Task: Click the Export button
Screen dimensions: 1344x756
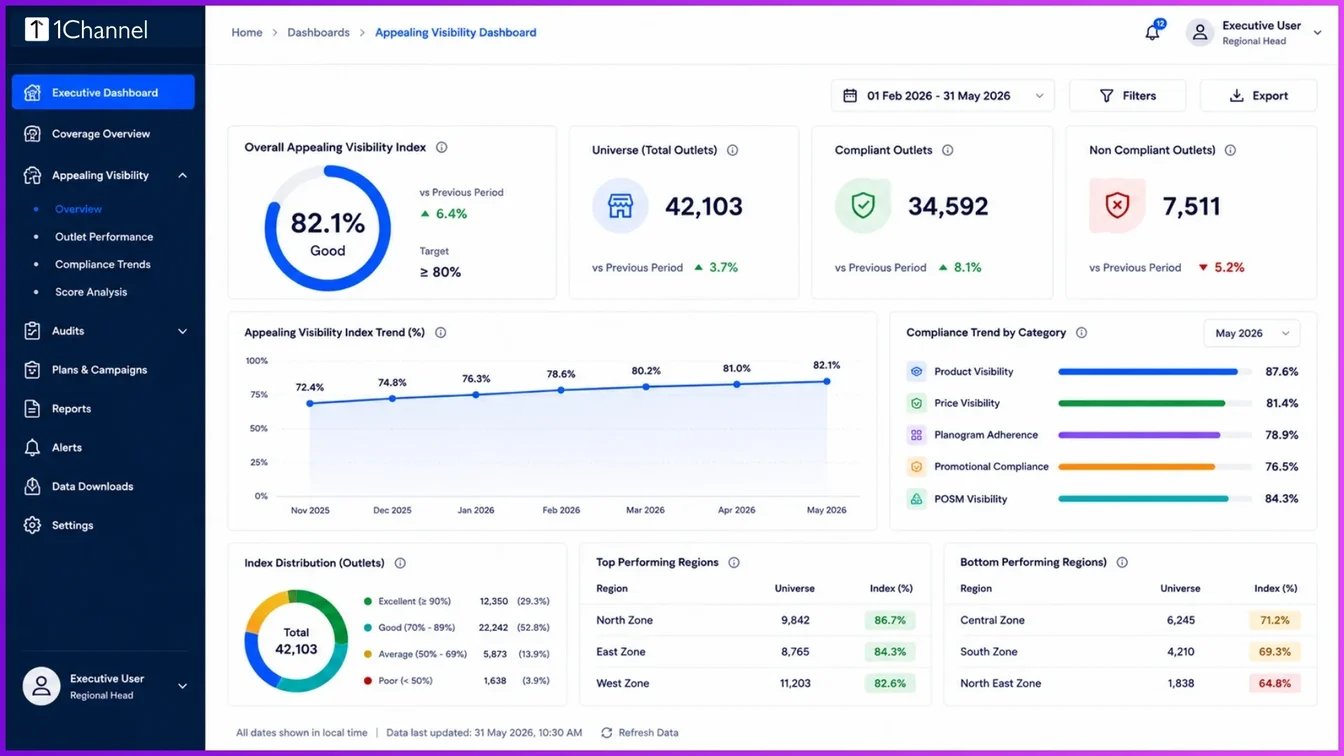Action: click(x=1258, y=96)
